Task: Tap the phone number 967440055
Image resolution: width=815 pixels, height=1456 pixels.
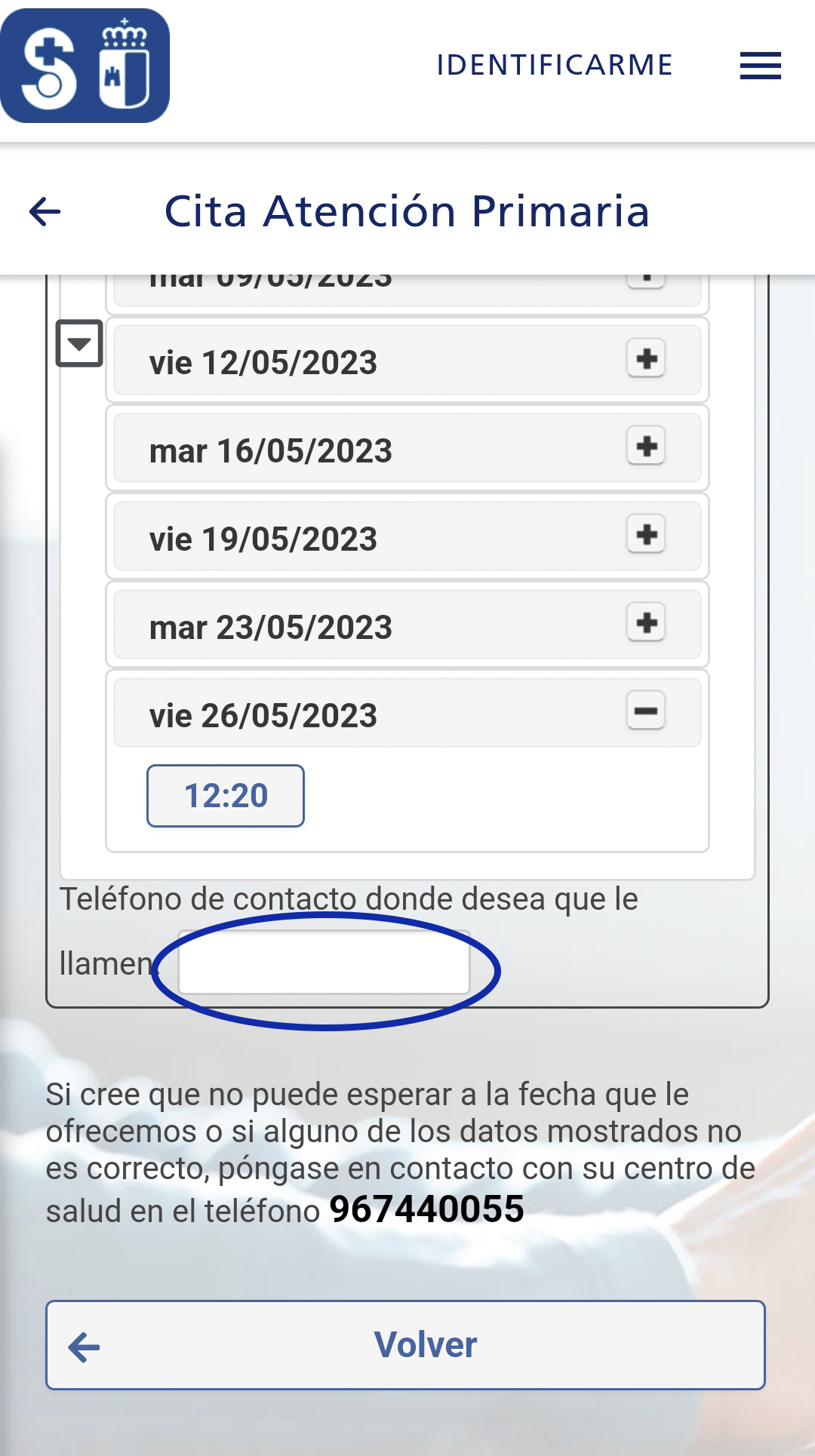Action: coord(426,1209)
